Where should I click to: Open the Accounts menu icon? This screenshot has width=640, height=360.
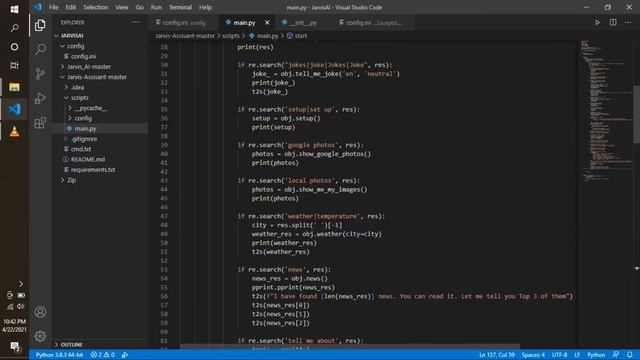[40, 312]
